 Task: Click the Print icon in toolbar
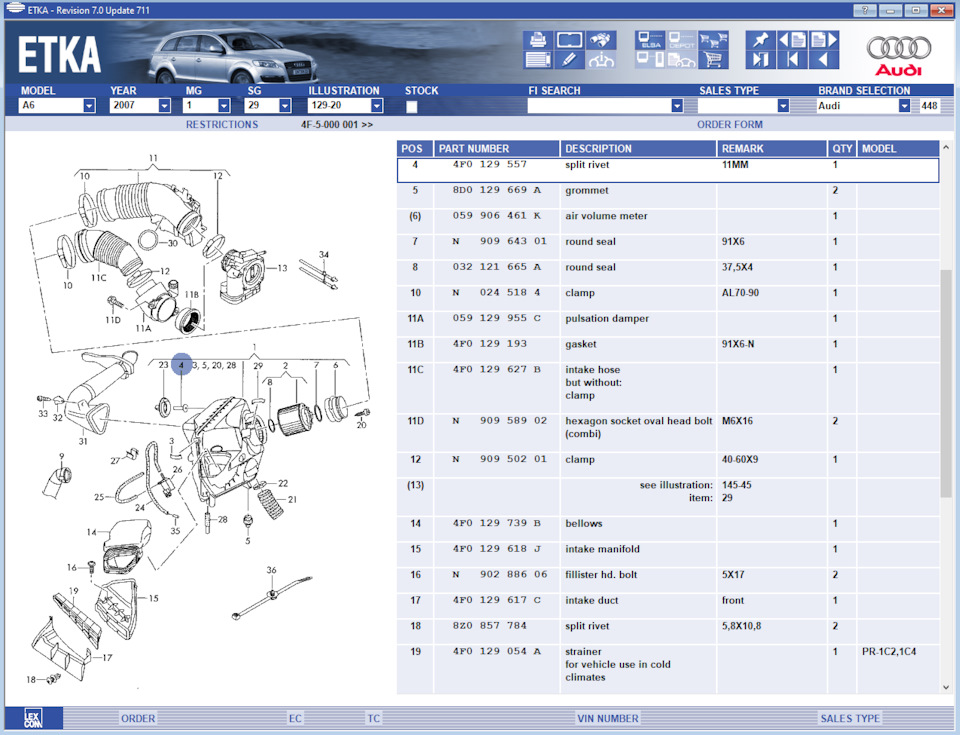click(537, 38)
